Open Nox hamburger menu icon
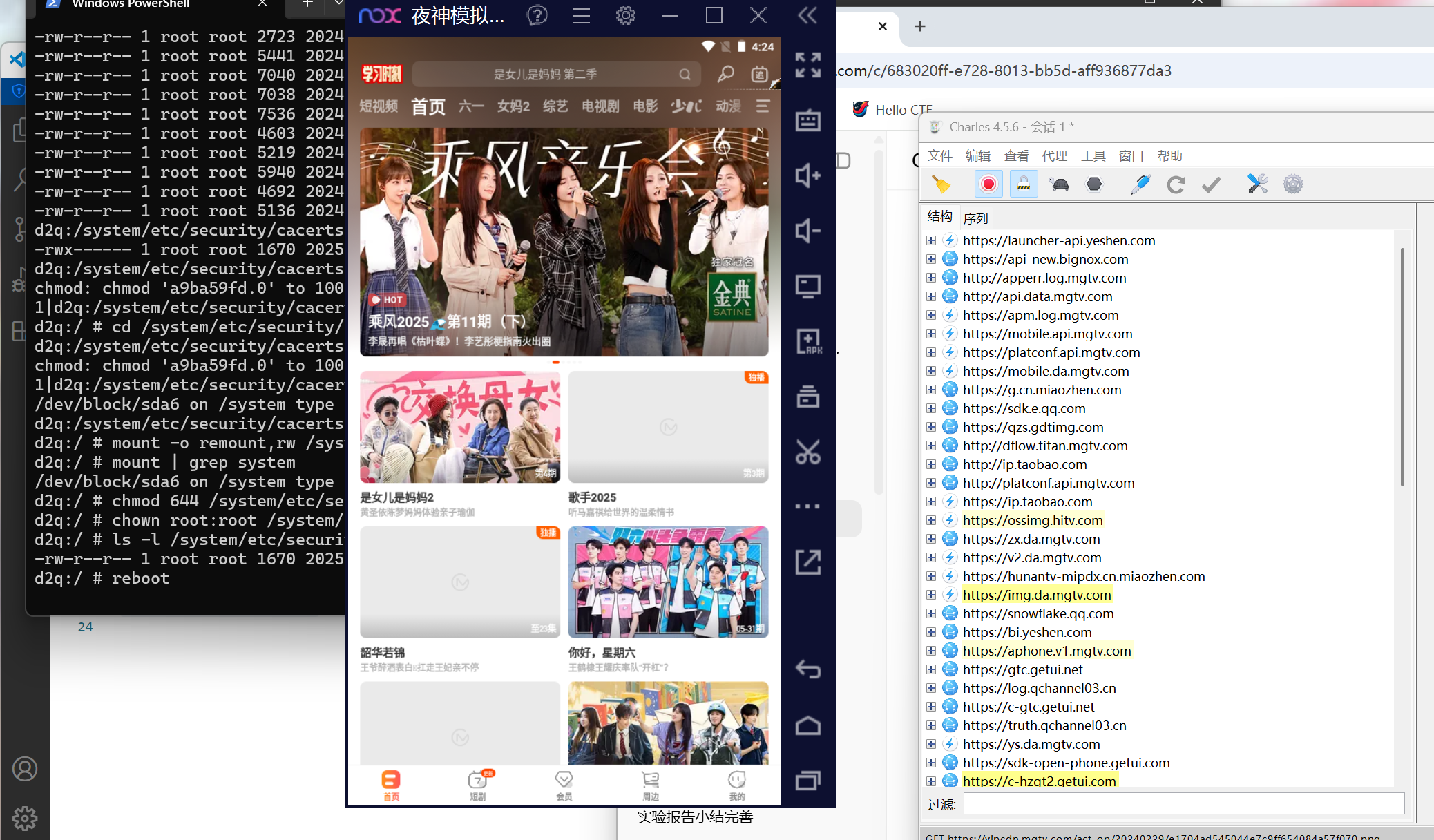 582,15
